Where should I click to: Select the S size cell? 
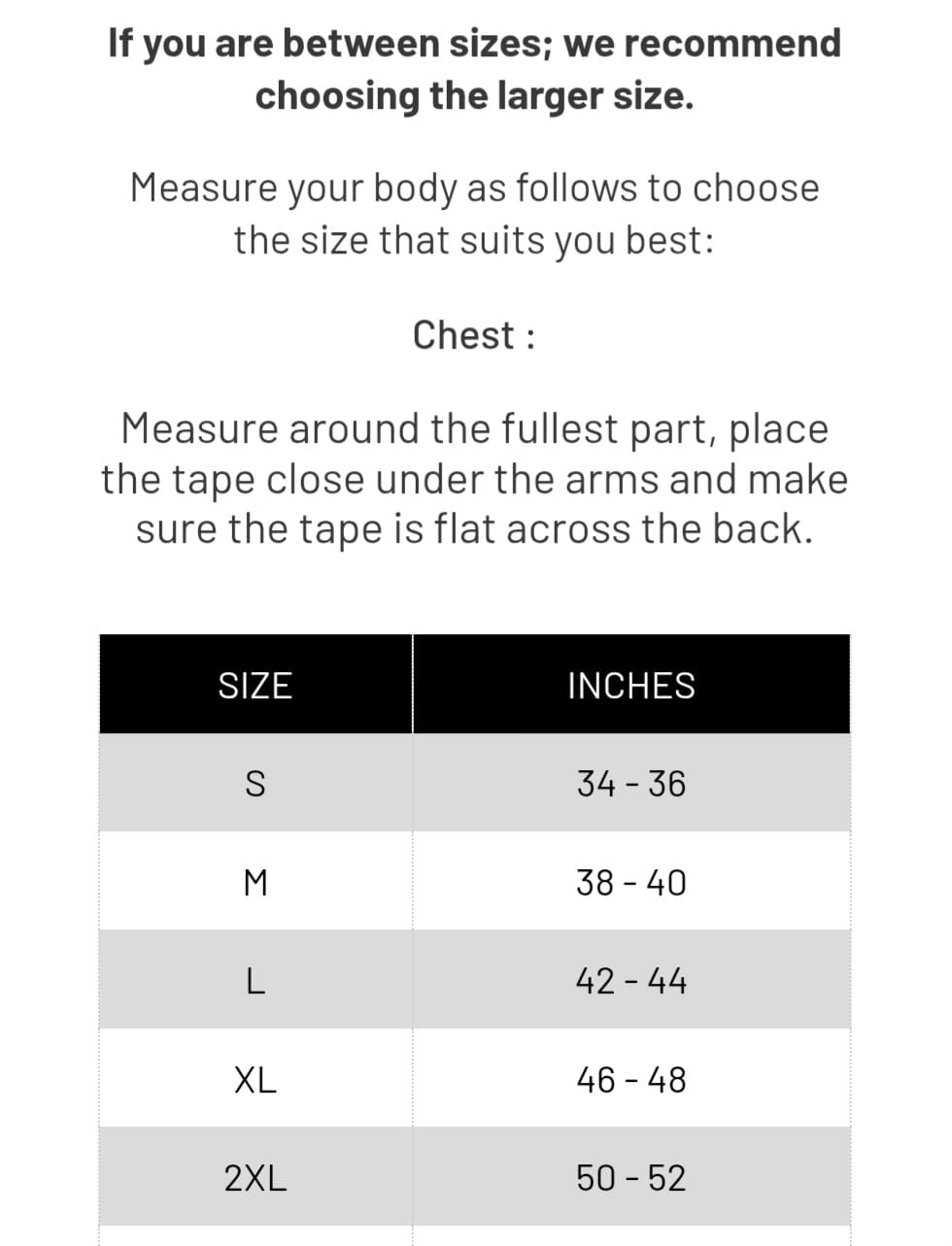255,784
